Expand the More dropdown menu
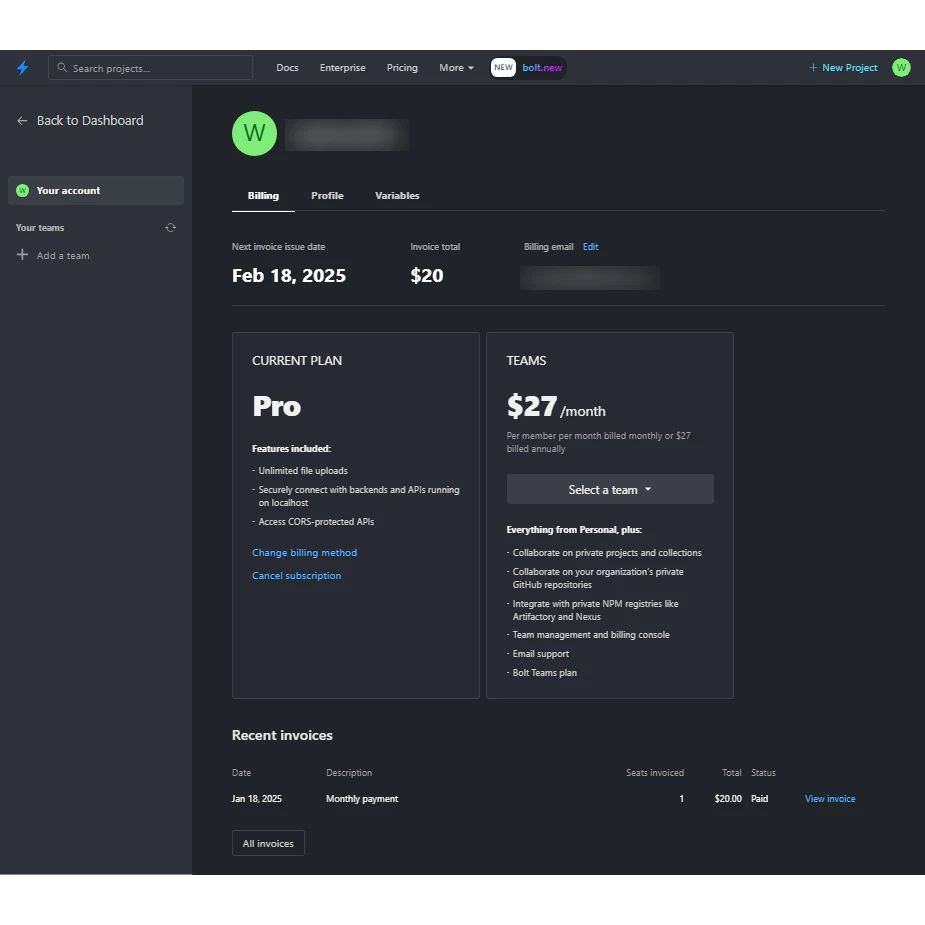 pyautogui.click(x=456, y=68)
